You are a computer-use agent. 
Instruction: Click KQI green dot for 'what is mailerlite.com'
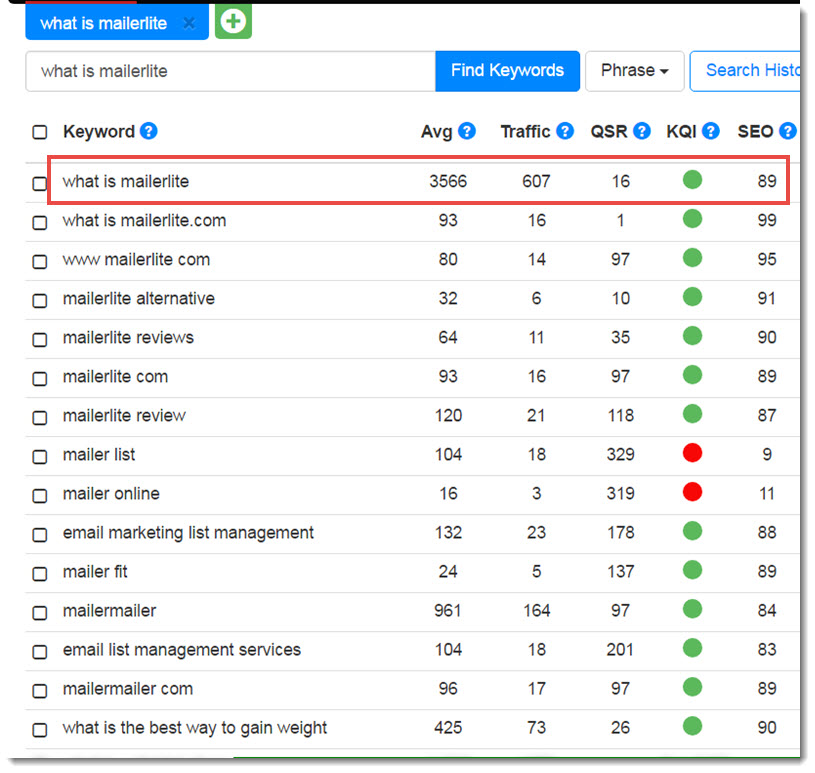[x=692, y=219]
